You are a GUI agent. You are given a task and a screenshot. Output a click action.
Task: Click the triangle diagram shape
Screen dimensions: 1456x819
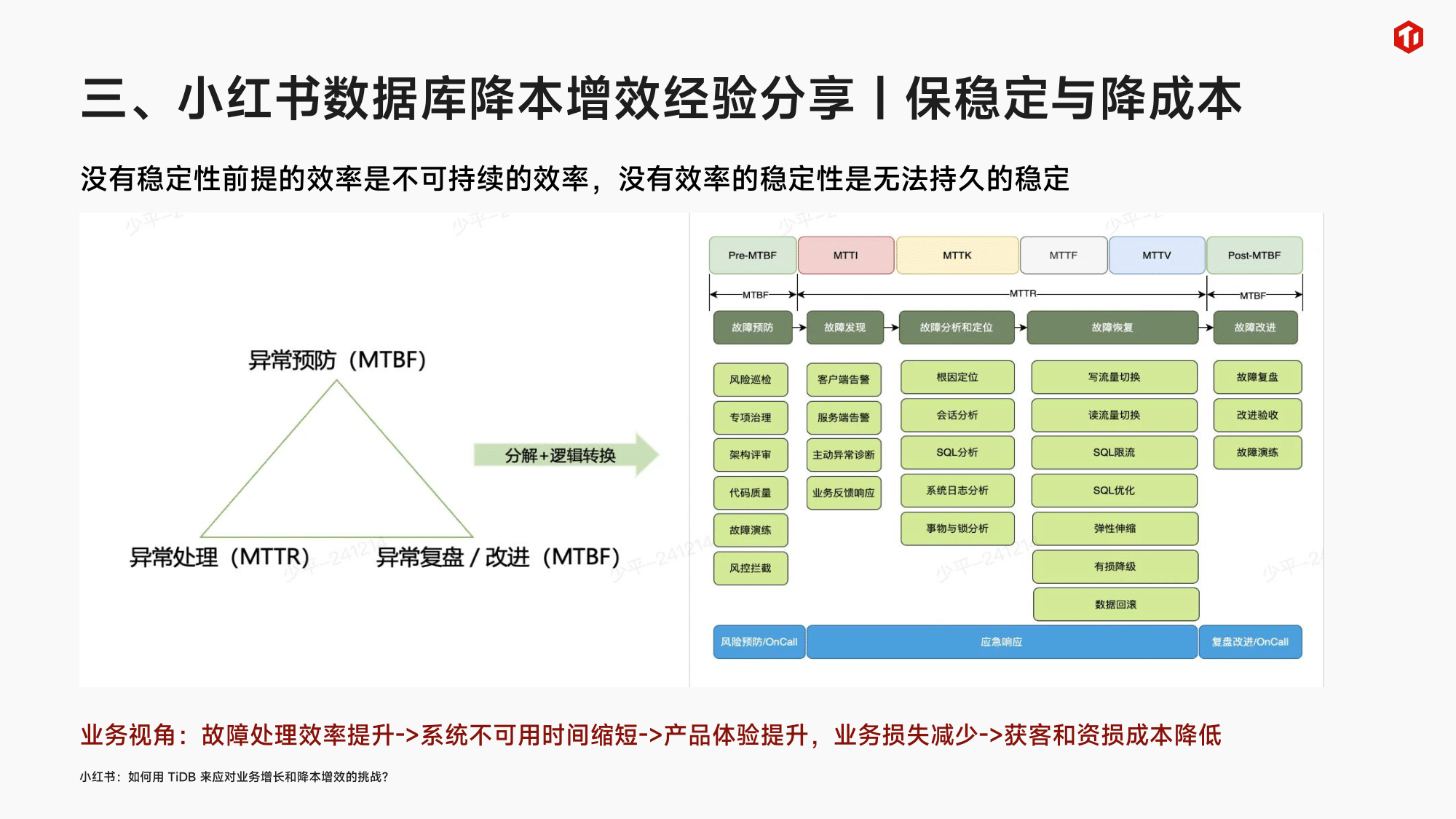pos(336,473)
